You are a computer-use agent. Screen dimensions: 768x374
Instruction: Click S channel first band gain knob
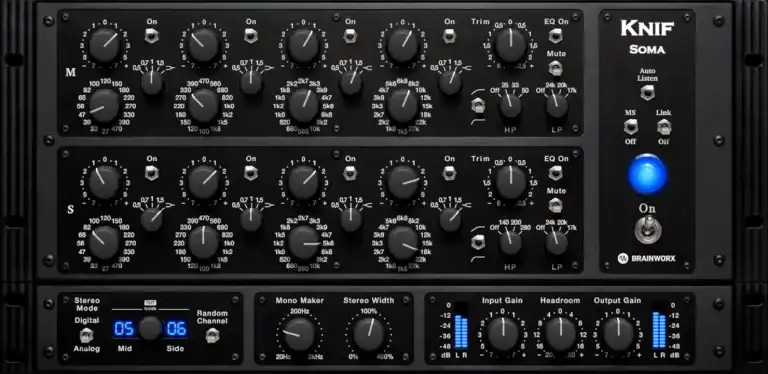tap(105, 182)
